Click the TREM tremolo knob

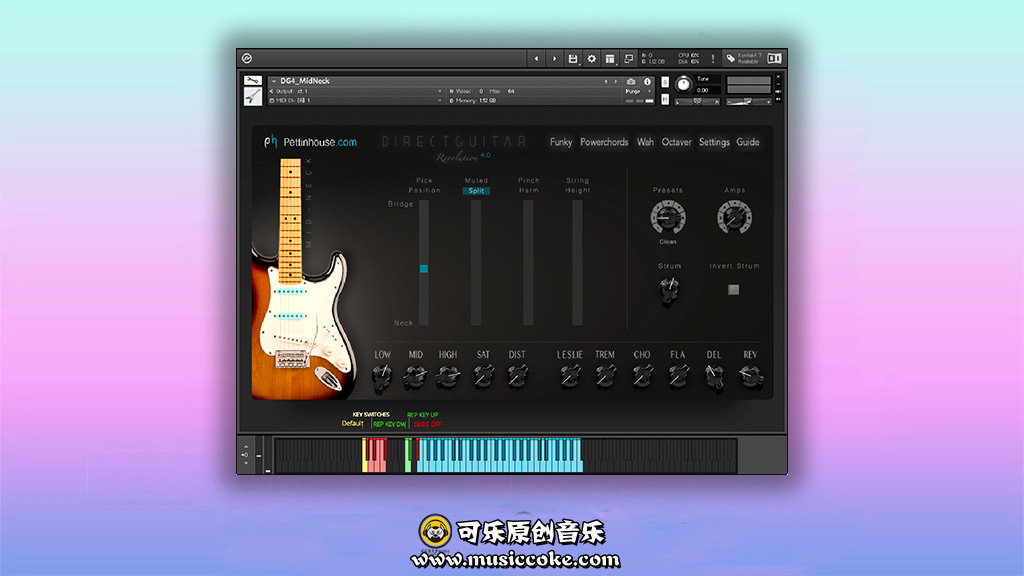tap(605, 376)
